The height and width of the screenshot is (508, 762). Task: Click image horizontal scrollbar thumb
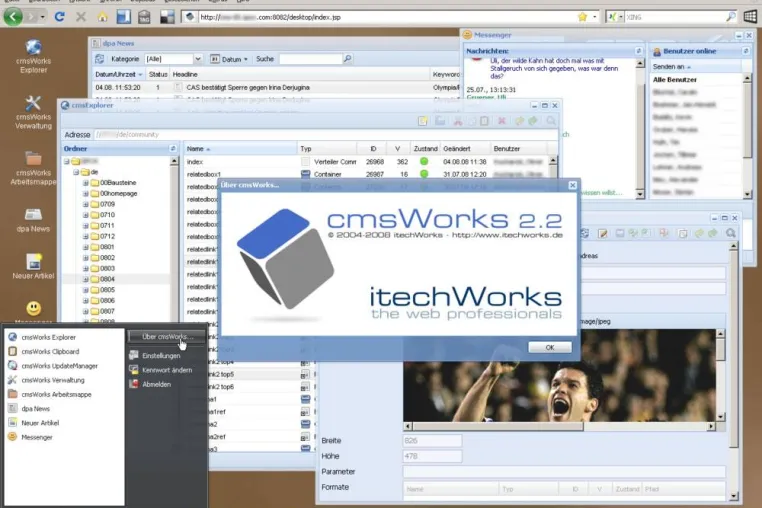point(498,426)
